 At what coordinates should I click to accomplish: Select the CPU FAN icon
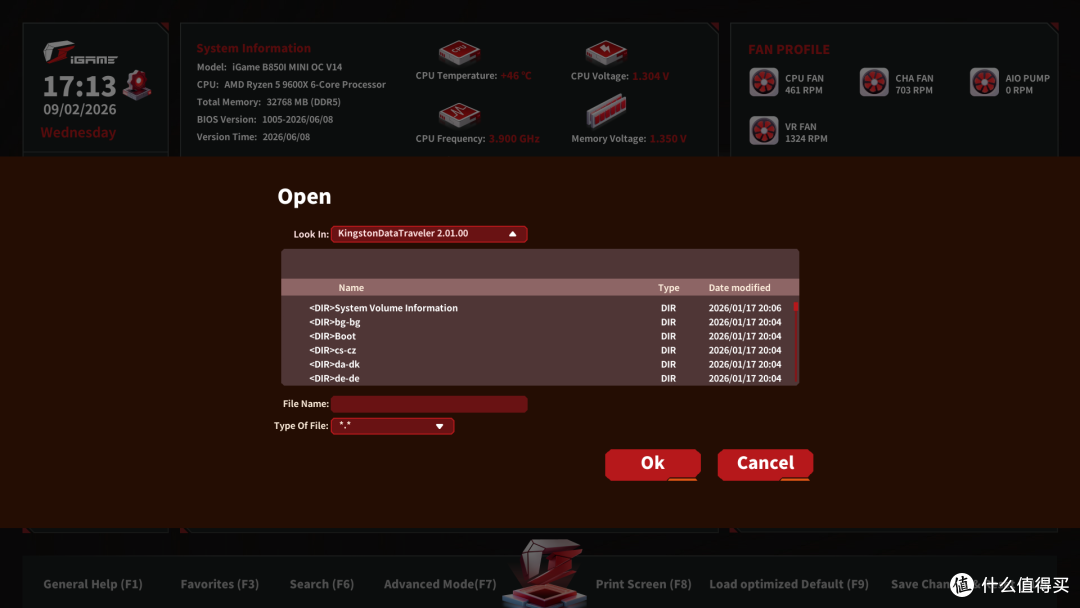point(764,83)
